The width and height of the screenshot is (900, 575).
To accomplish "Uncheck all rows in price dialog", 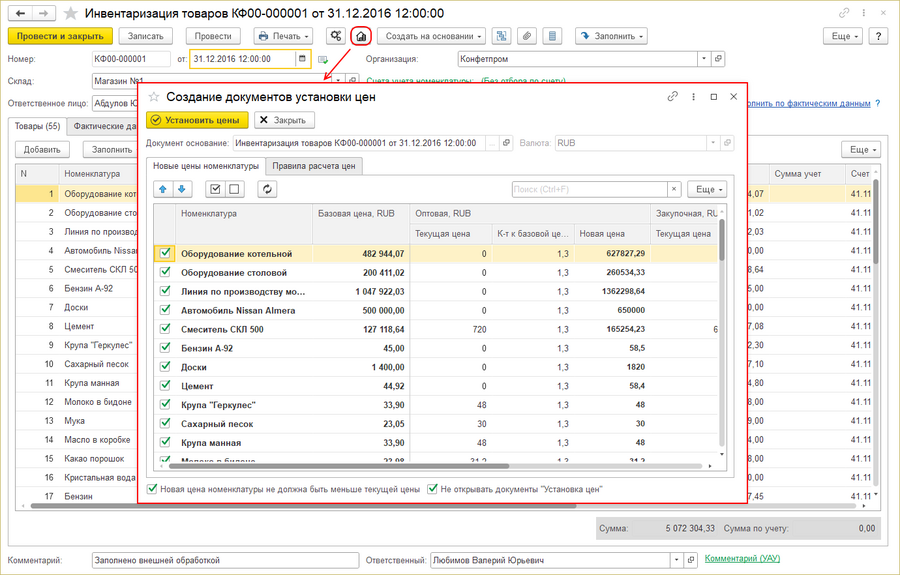I will click(234, 189).
